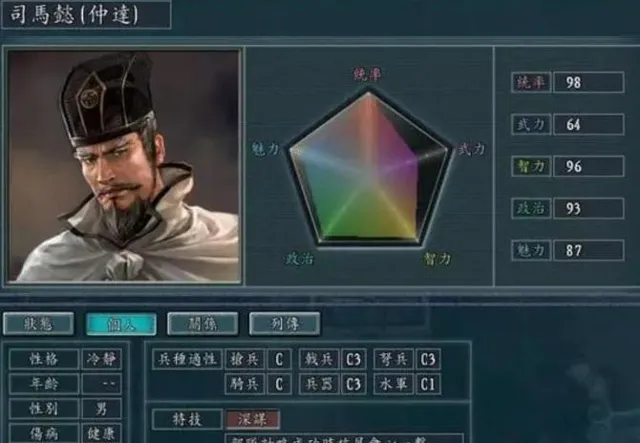Click the 深謀 special skill badge
640x443 pixels.
coord(253,419)
